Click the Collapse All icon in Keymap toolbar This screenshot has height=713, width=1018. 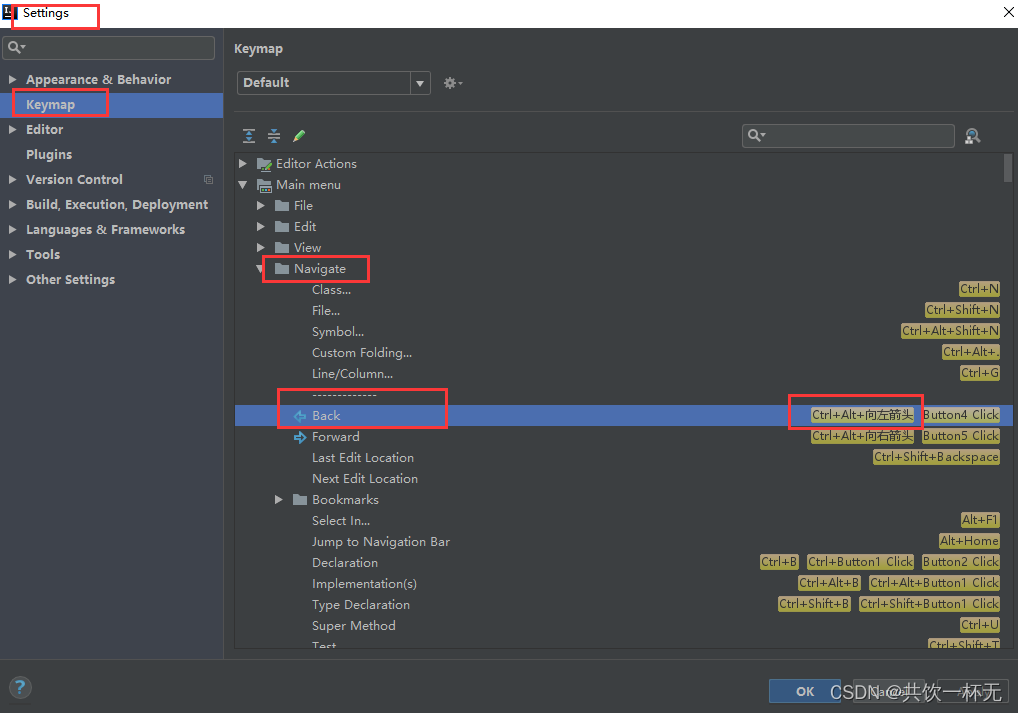274,136
